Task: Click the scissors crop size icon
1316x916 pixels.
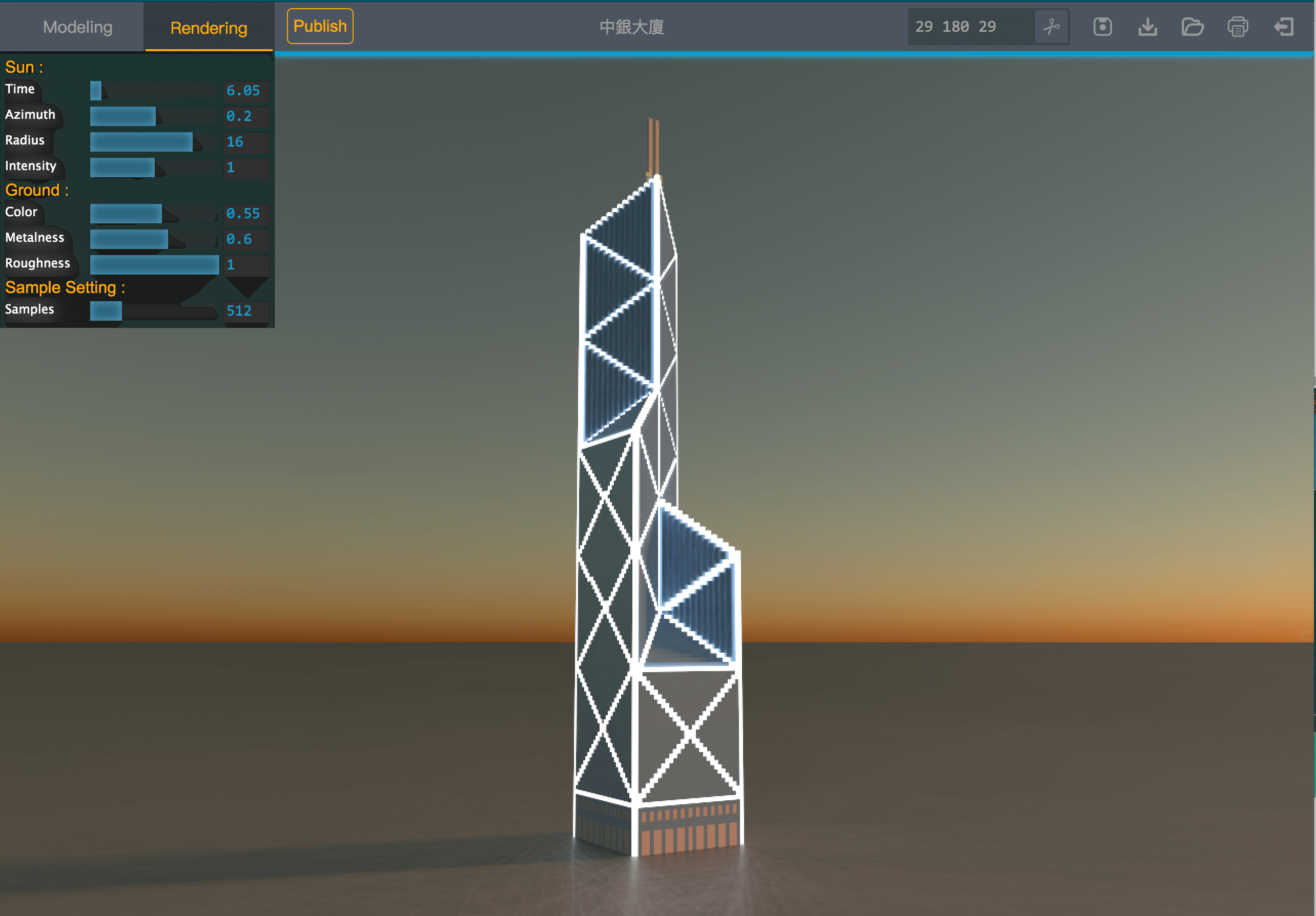Action: pos(1051,26)
